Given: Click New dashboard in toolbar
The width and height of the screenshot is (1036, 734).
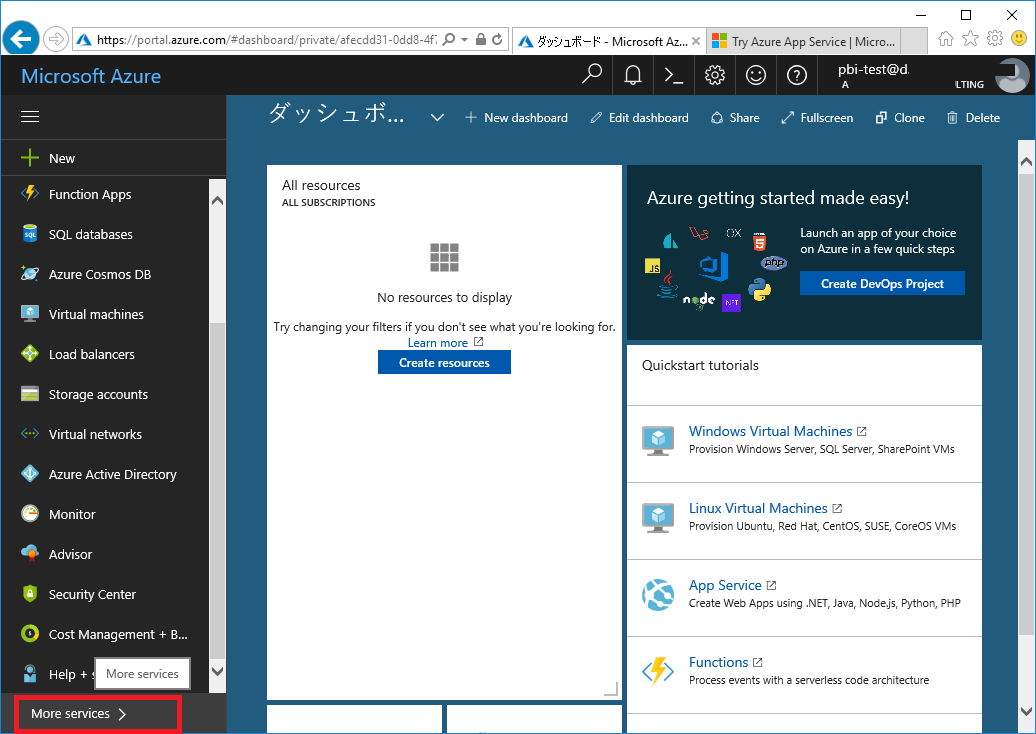Looking at the screenshot, I should tap(517, 118).
